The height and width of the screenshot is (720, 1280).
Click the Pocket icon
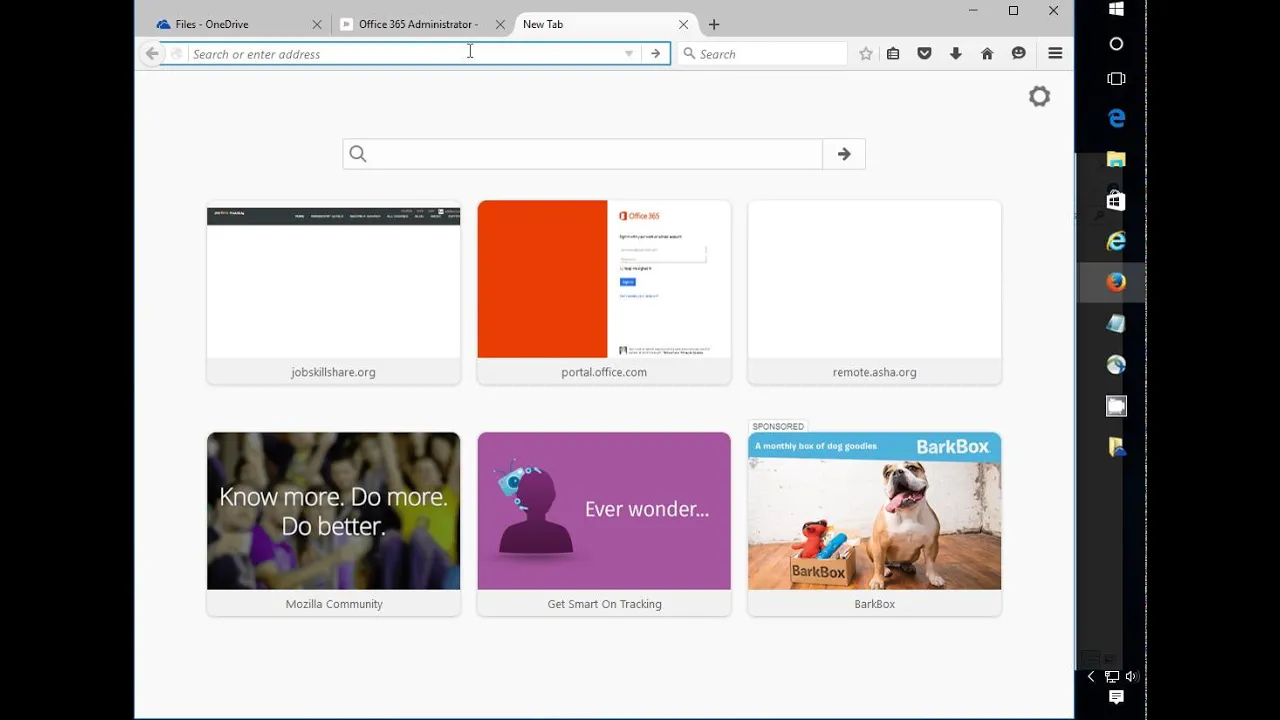coord(924,54)
